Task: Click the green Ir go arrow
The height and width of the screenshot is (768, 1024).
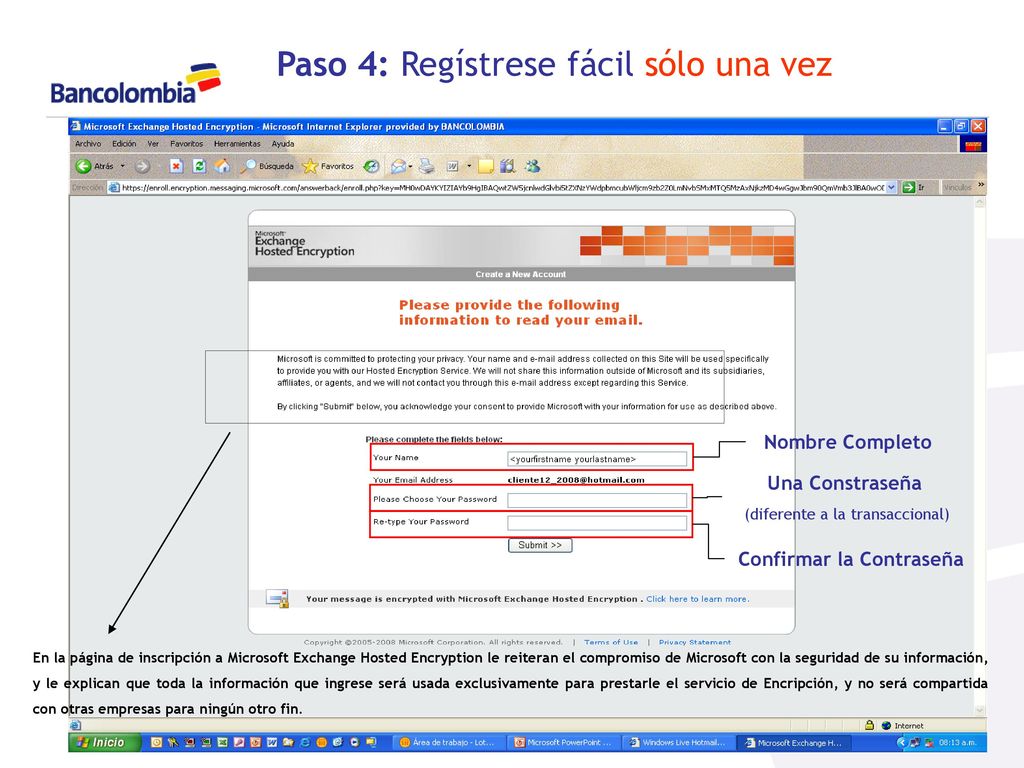Action: [x=908, y=187]
